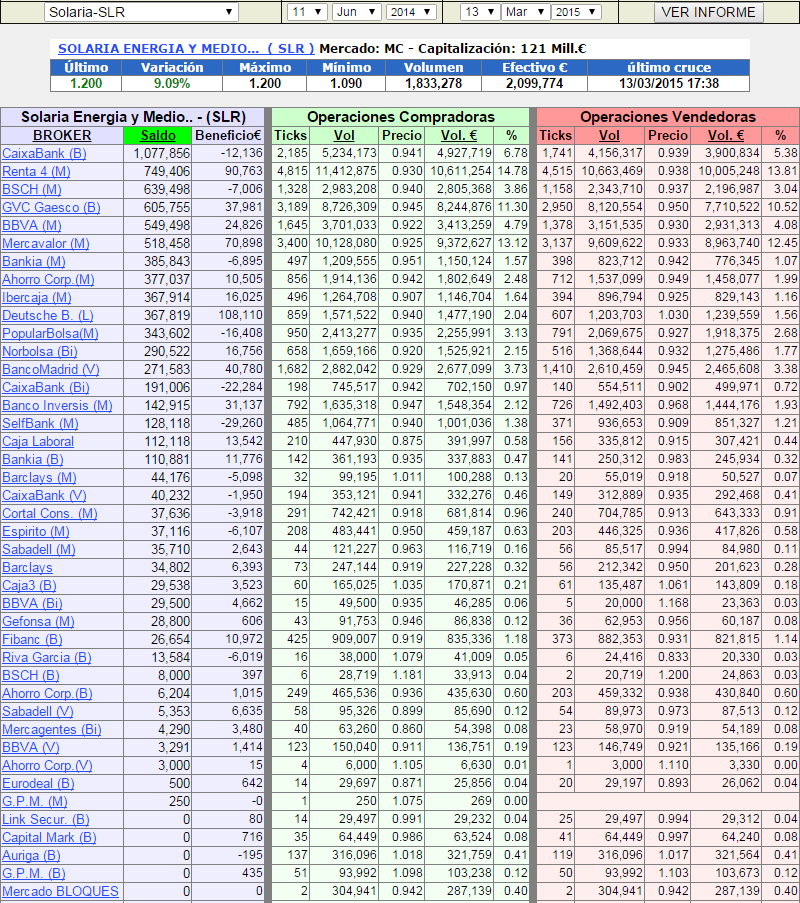Open the SOLARIA ENERGIA Y MEDIO (SLR) link
The width and height of the screenshot is (800, 903).
(x=186, y=48)
